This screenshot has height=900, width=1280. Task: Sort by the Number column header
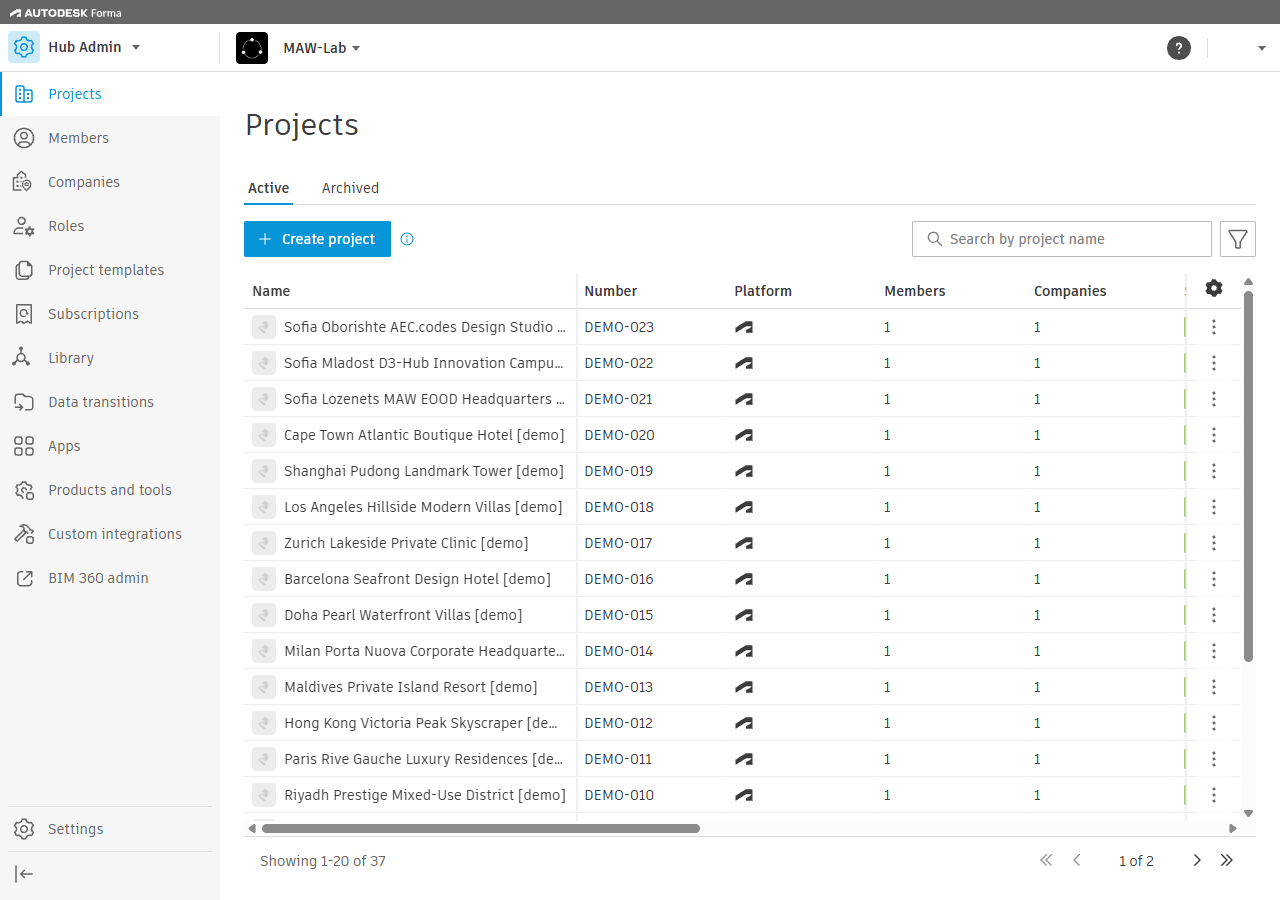click(x=610, y=291)
